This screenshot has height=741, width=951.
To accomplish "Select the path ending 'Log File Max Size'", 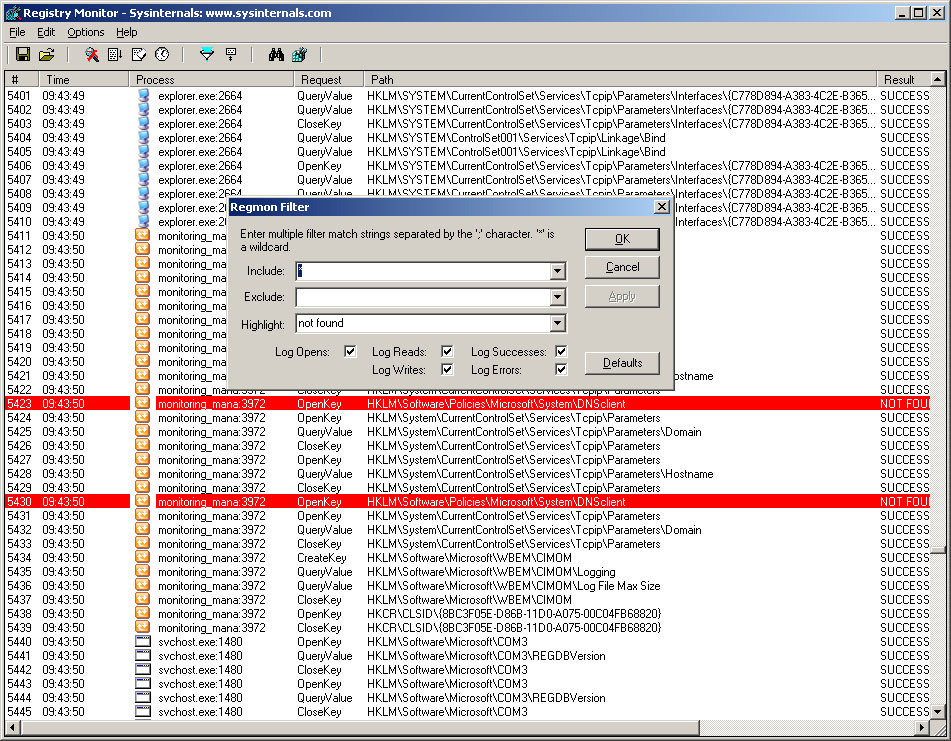I will pyautogui.click(x=514, y=586).
